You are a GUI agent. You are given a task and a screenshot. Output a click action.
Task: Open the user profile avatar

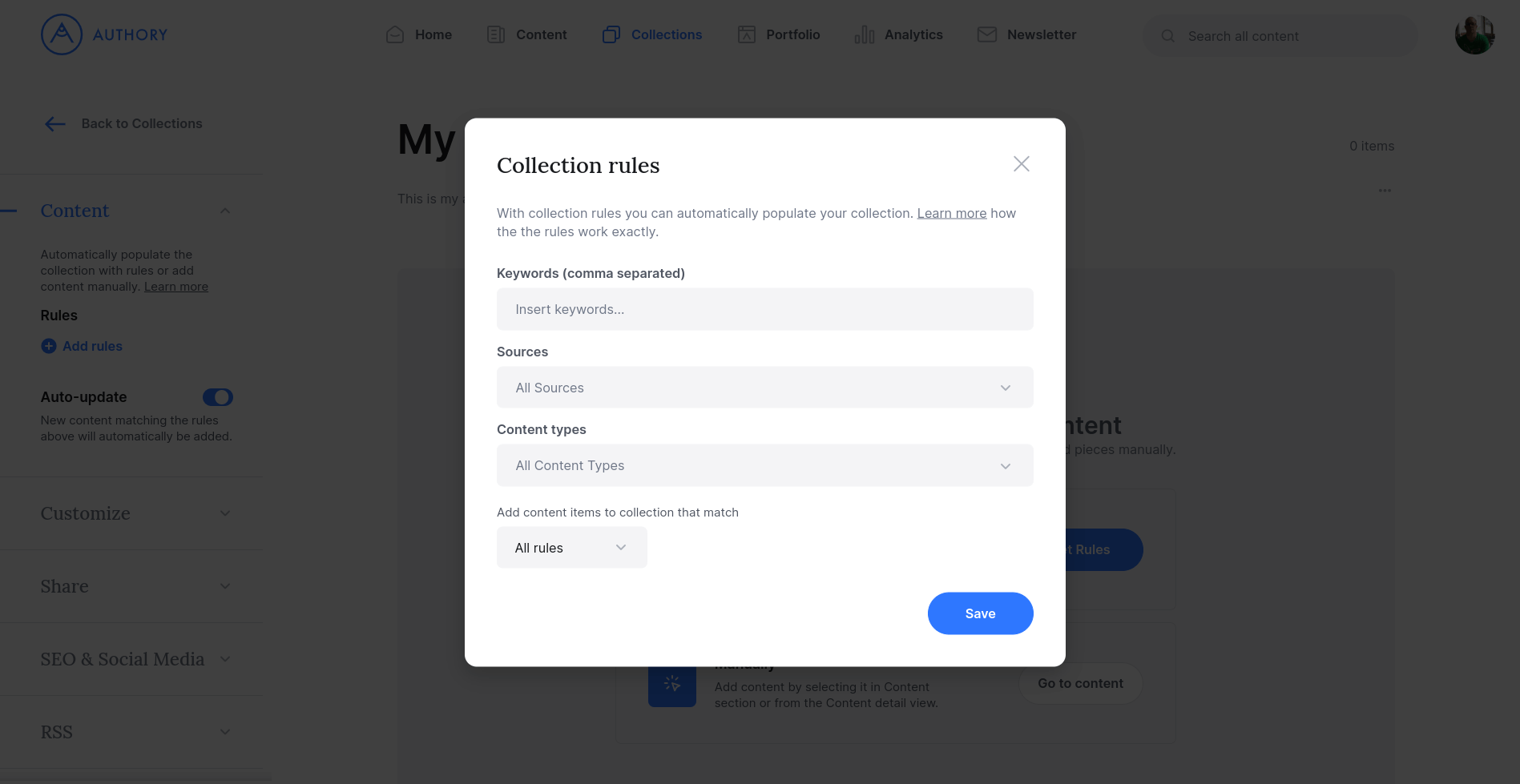[x=1474, y=34]
